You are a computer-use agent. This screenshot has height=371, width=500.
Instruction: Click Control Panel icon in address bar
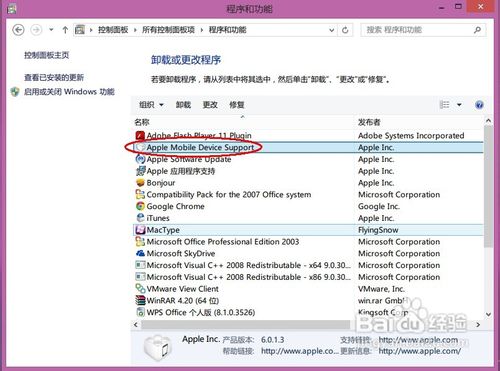click(80, 30)
